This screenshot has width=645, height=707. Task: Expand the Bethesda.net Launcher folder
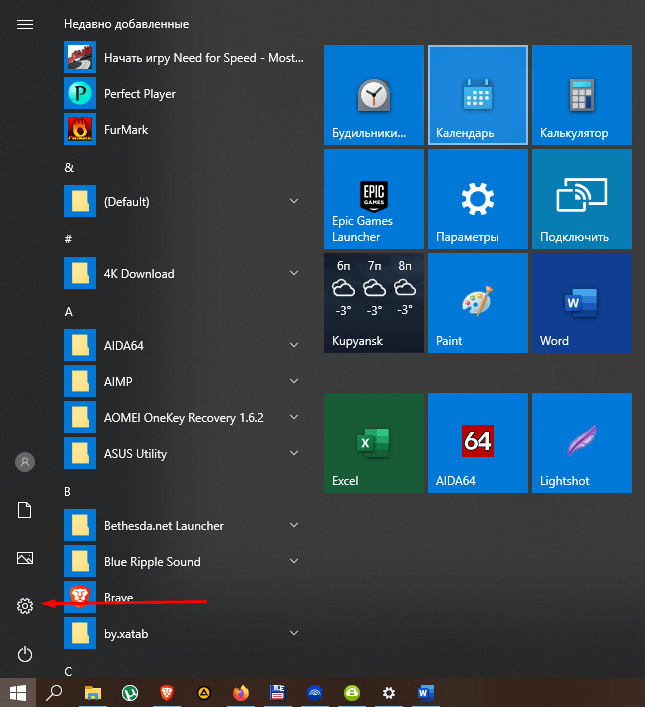185,525
